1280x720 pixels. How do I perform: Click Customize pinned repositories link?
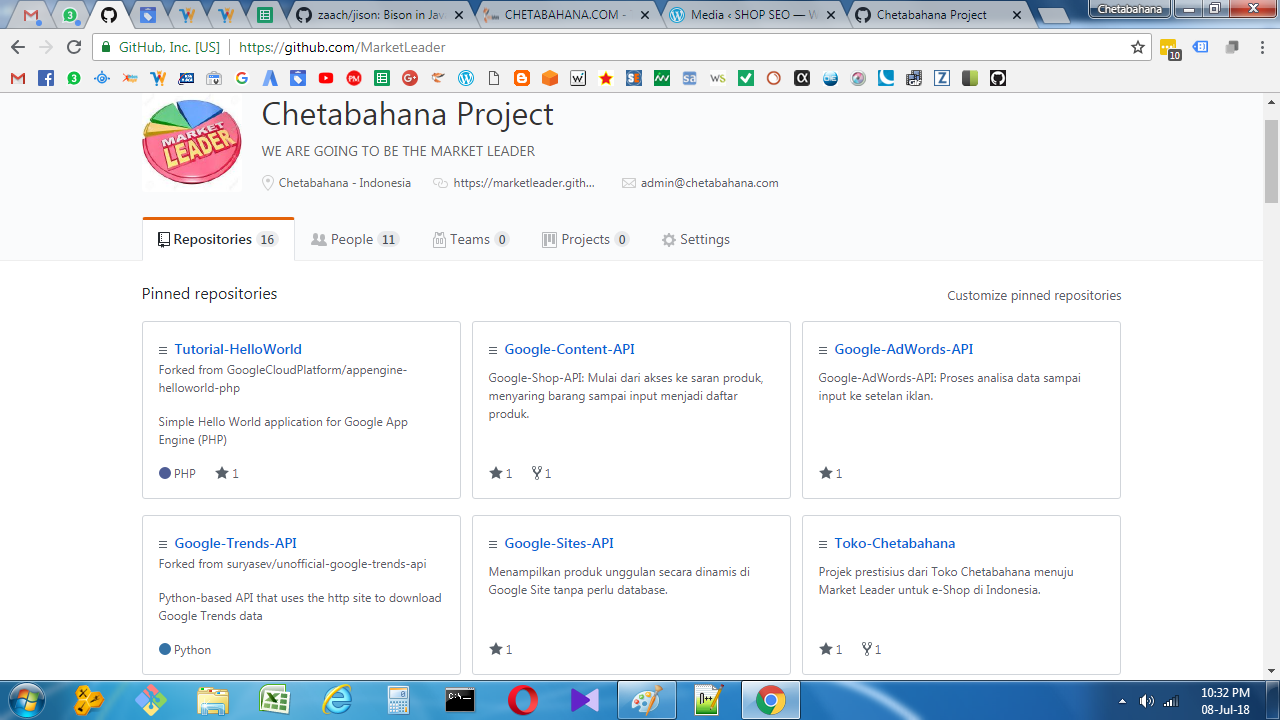[x=1034, y=296]
